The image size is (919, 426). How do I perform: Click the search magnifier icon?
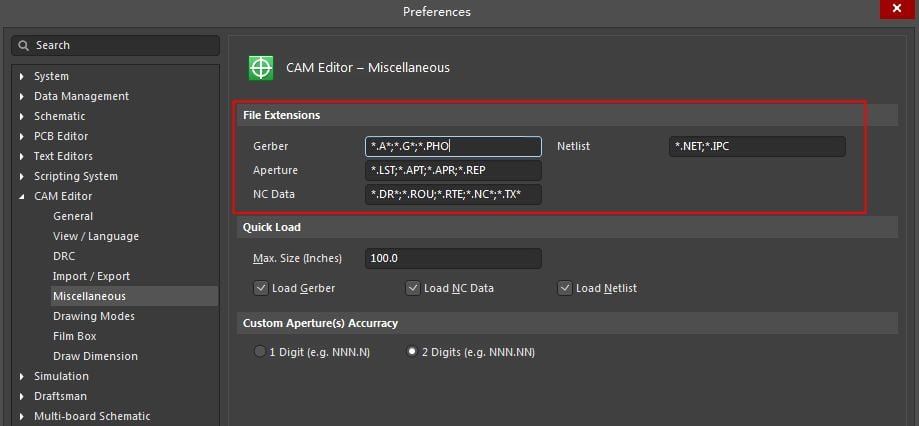pyautogui.click(x=23, y=45)
